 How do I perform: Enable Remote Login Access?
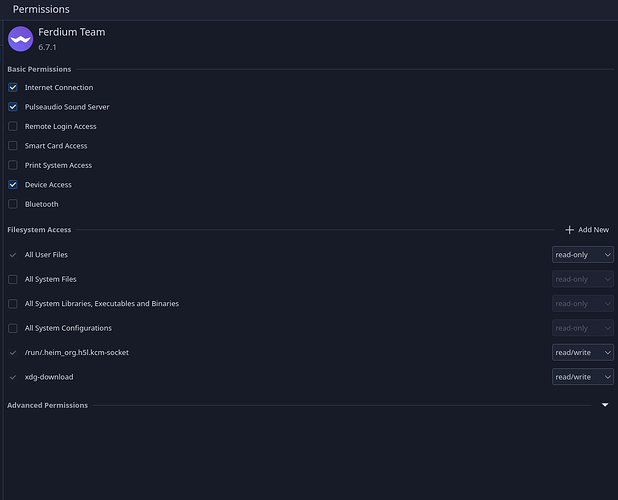(13, 126)
